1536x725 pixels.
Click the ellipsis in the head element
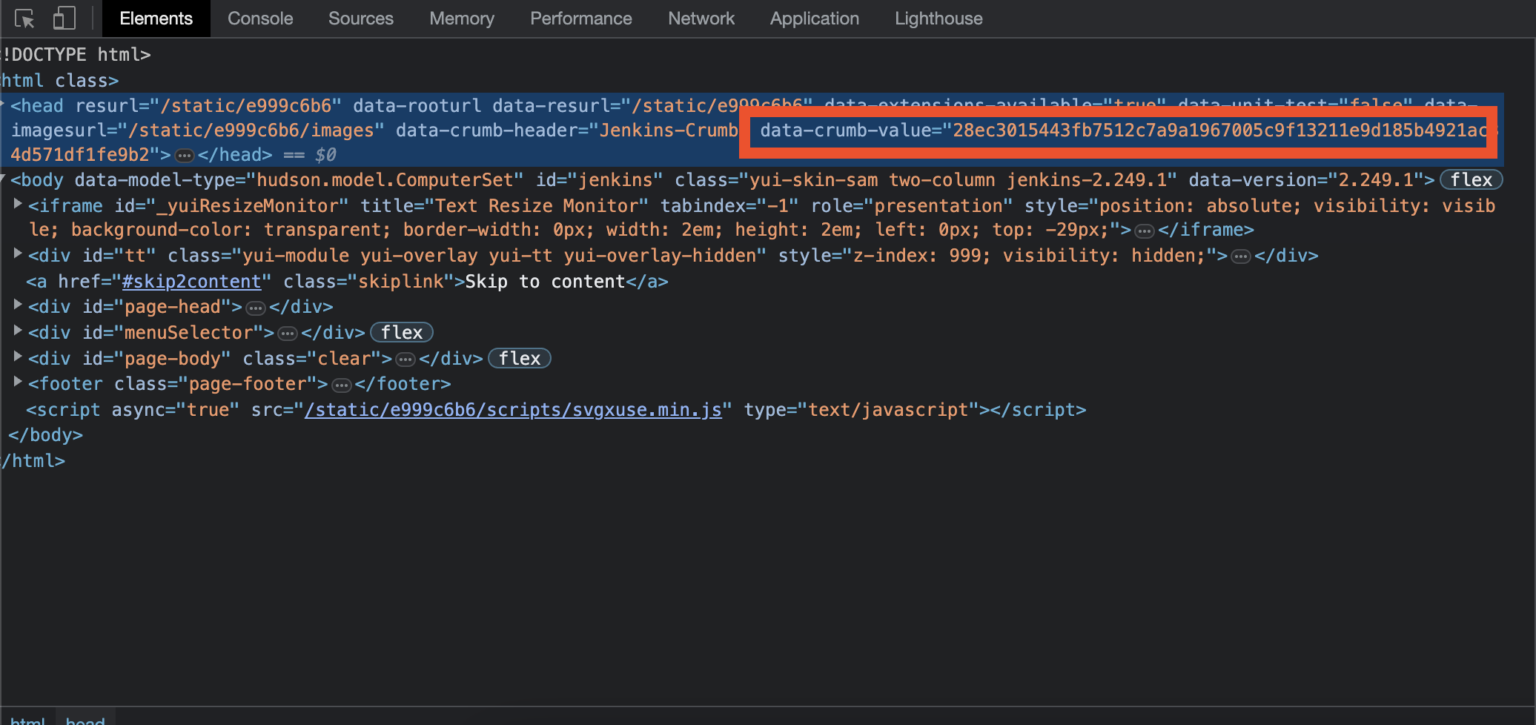point(184,156)
